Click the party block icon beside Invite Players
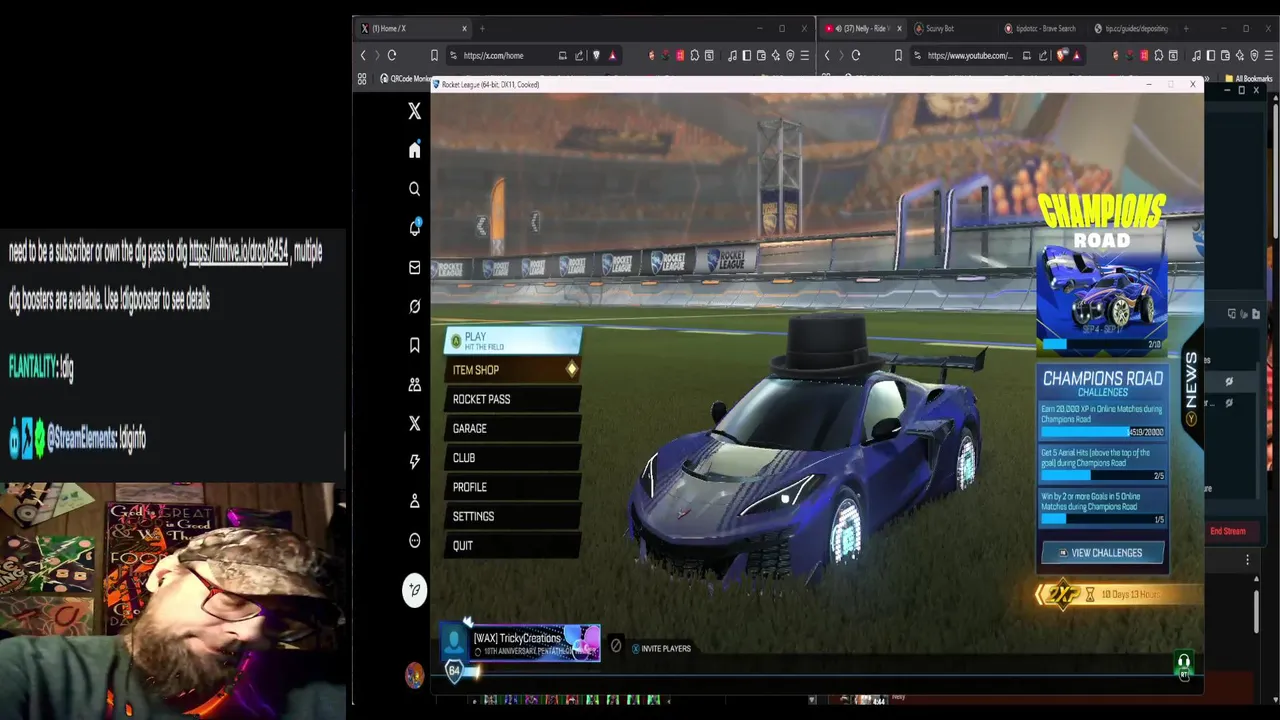The image size is (1280, 720). click(616, 646)
